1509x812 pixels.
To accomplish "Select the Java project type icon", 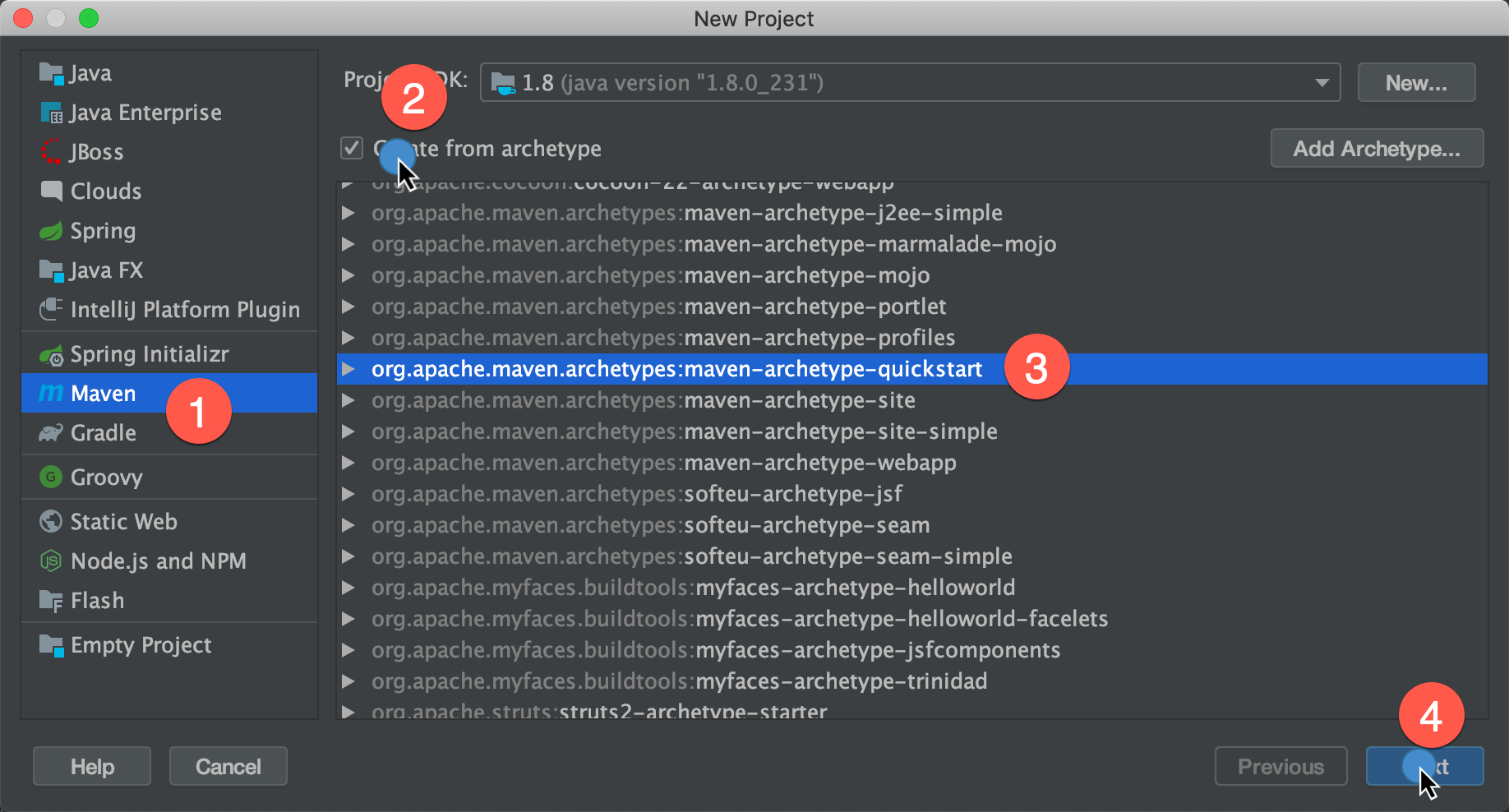I will [x=51, y=73].
